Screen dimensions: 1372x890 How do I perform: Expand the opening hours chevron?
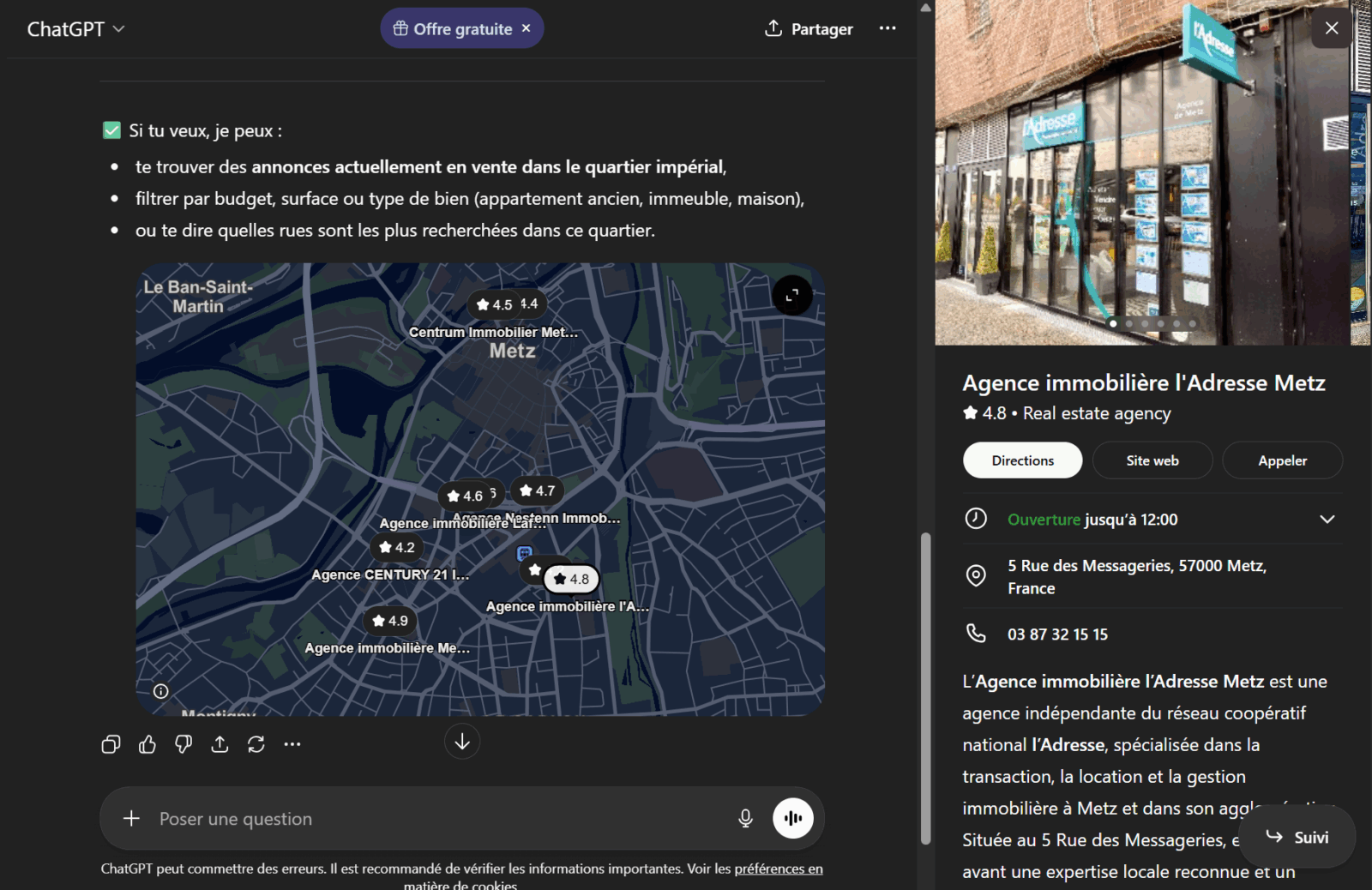1327,520
